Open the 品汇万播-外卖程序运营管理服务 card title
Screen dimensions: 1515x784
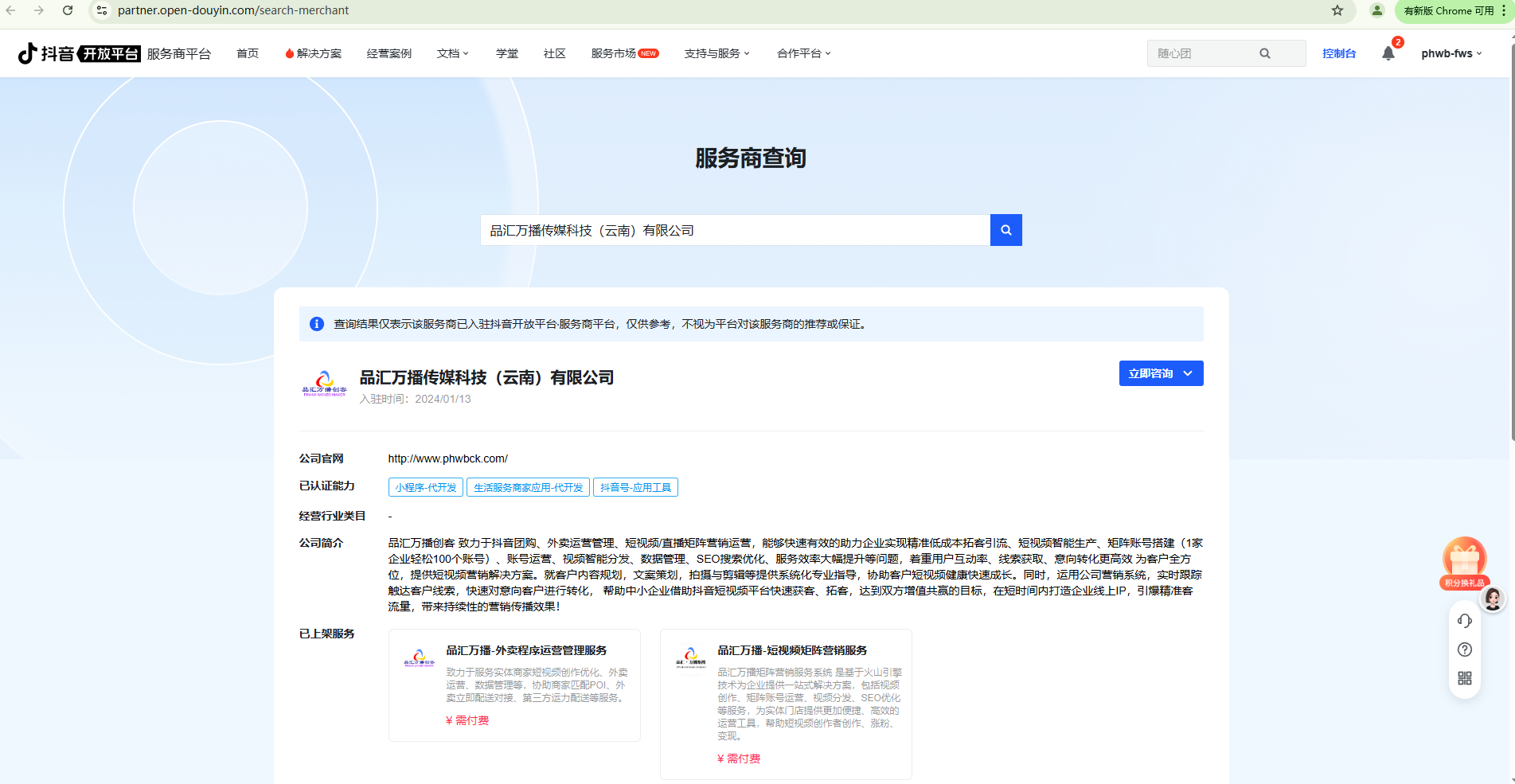click(x=526, y=650)
